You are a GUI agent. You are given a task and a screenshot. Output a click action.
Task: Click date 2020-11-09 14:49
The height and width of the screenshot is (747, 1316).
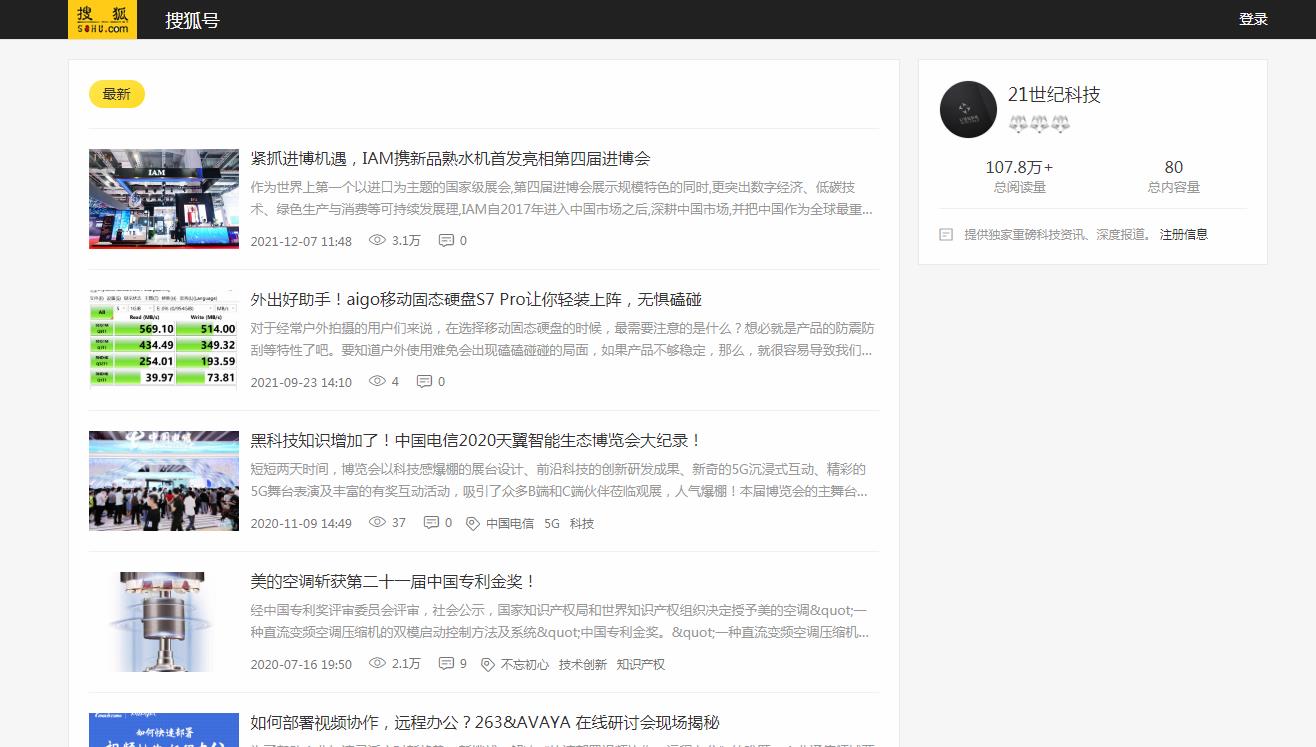click(301, 523)
